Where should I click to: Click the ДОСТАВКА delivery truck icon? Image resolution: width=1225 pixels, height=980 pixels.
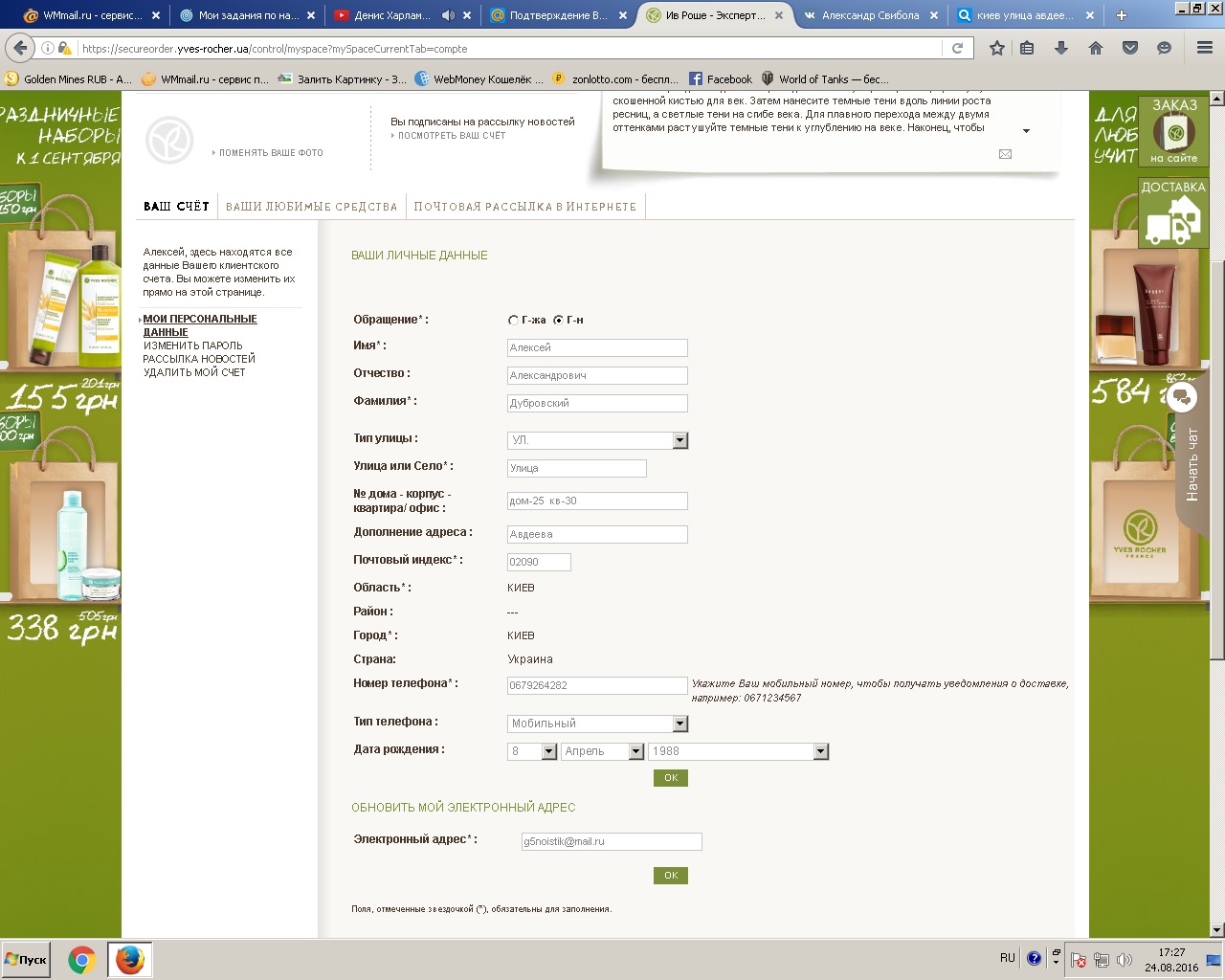click(1174, 212)
